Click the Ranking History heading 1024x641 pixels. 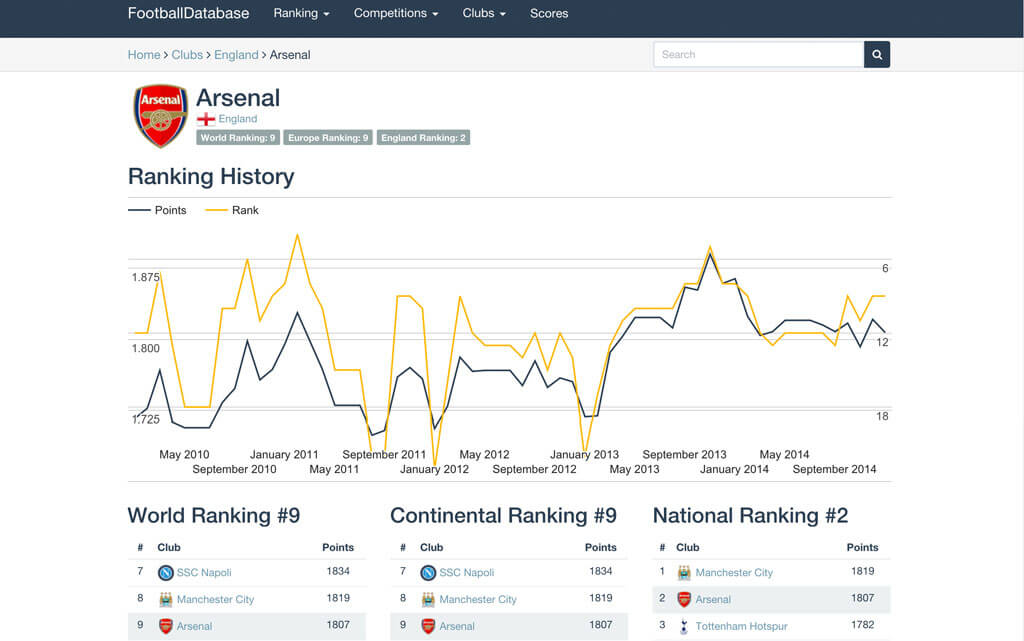click(211, 177)
